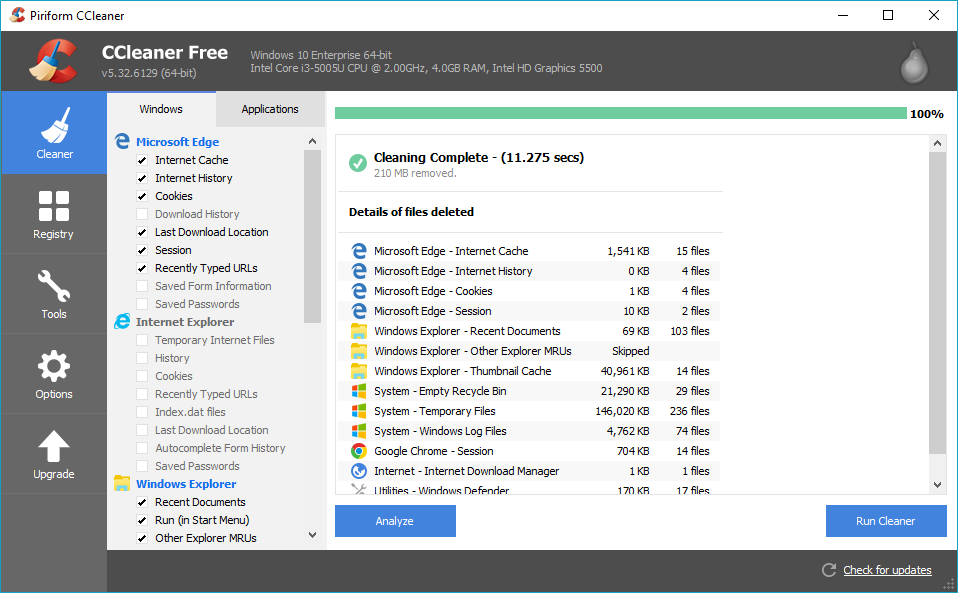958x593 pixels.
Task: Select 'Windows Explorer - Thumbnail Cache' row text
Action: [463, 371]
